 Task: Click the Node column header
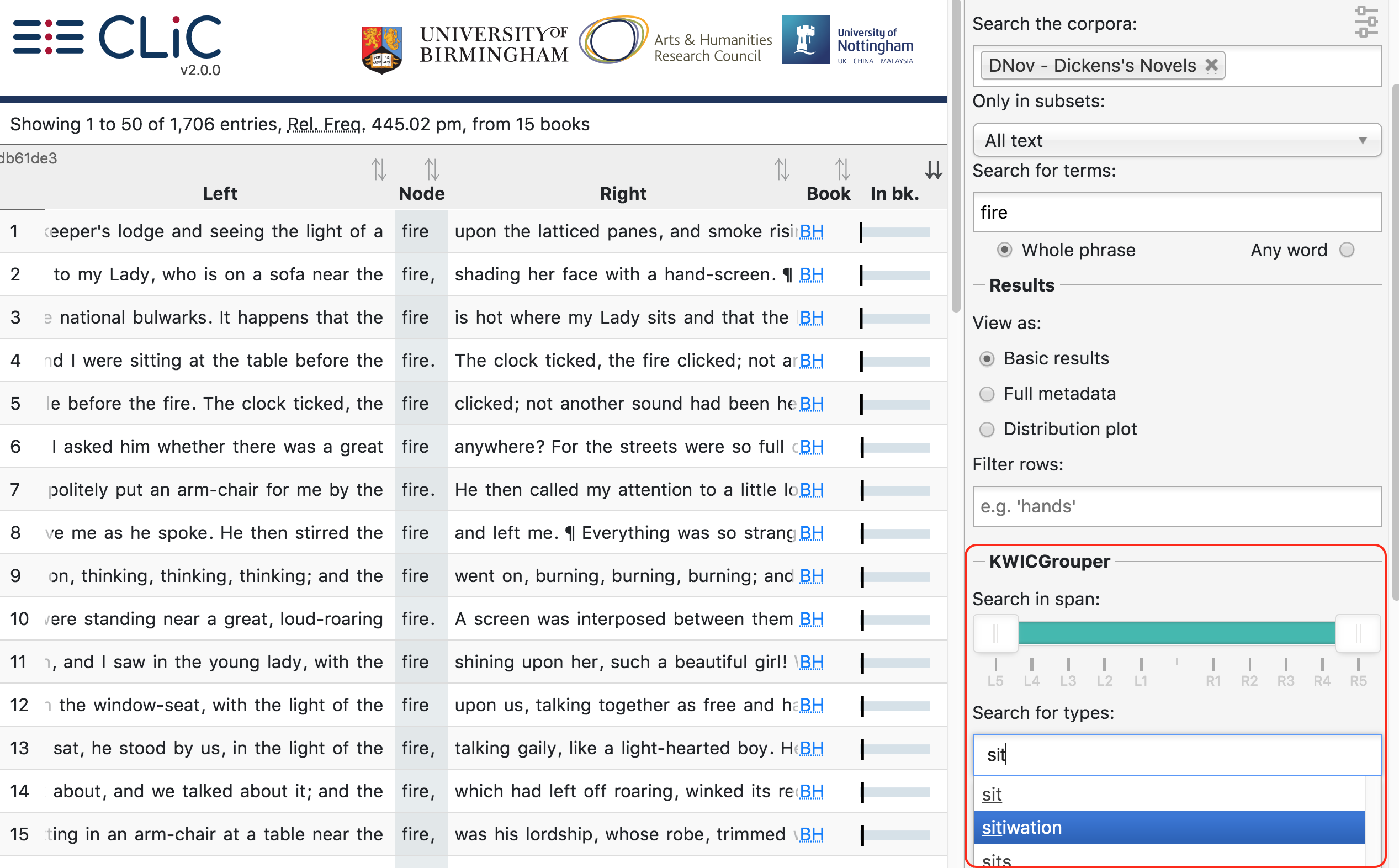pos(422,193)
